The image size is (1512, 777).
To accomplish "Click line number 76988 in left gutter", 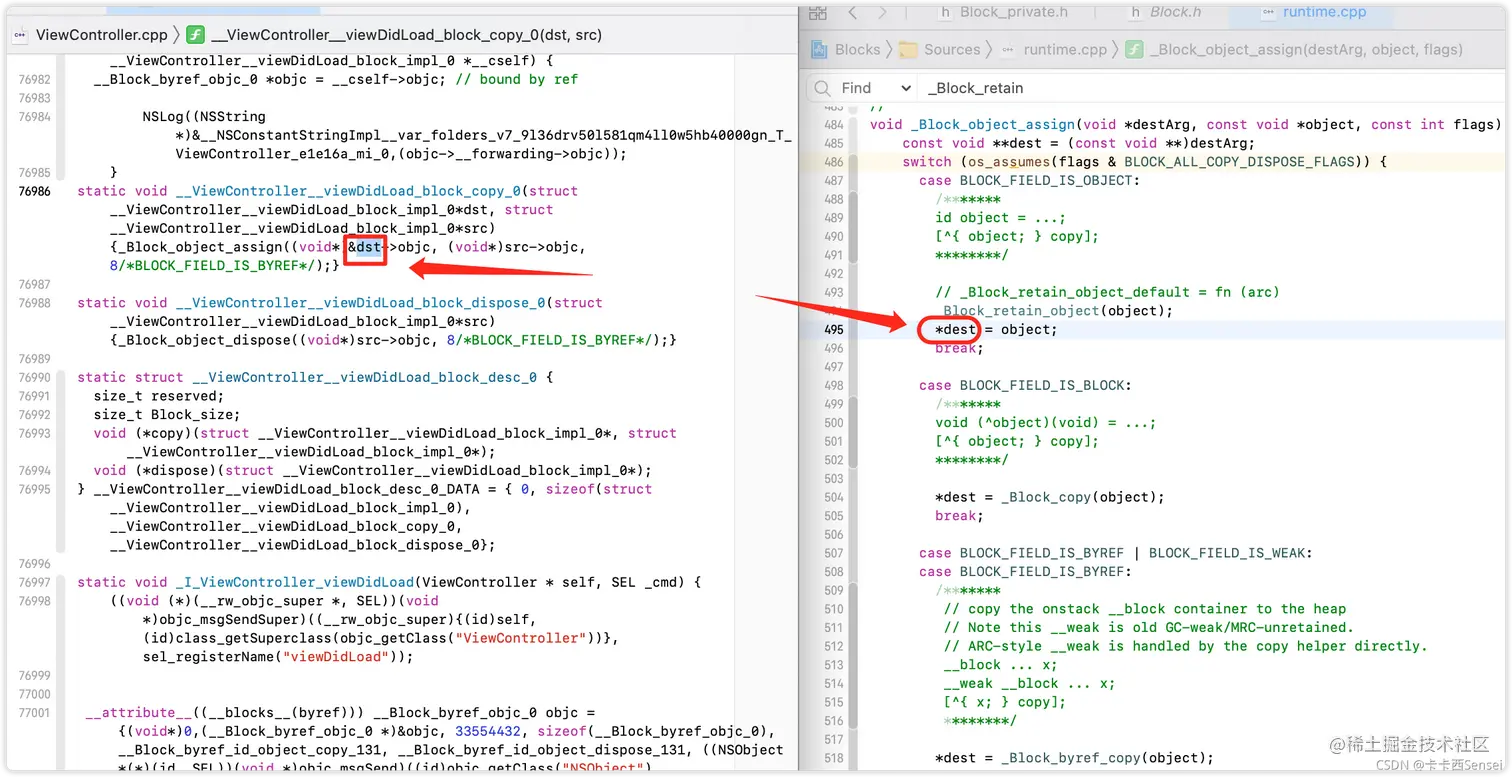I will click(x=34, y=303).
